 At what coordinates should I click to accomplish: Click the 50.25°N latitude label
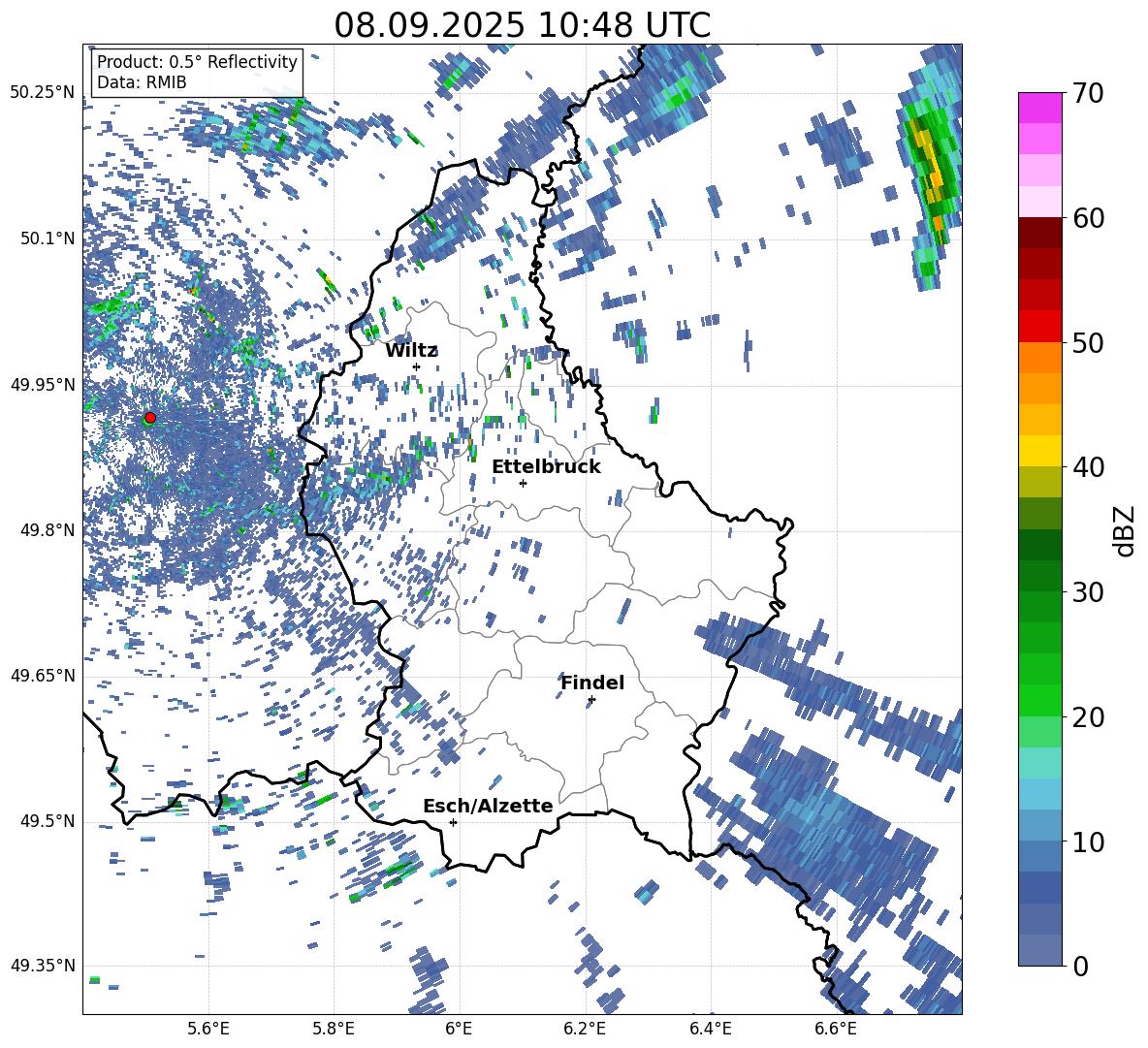[x=43, y=93]
